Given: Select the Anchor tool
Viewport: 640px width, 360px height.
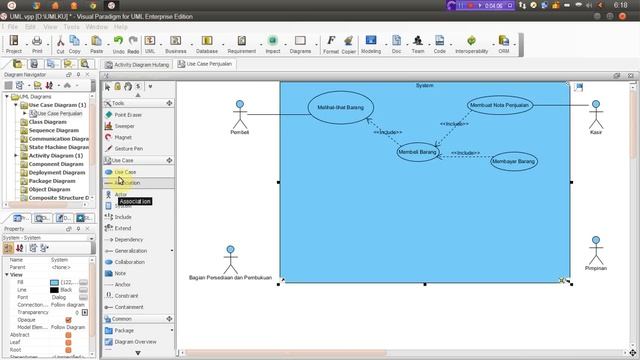Looking at the screenshot, I should [x=138, y=284].
